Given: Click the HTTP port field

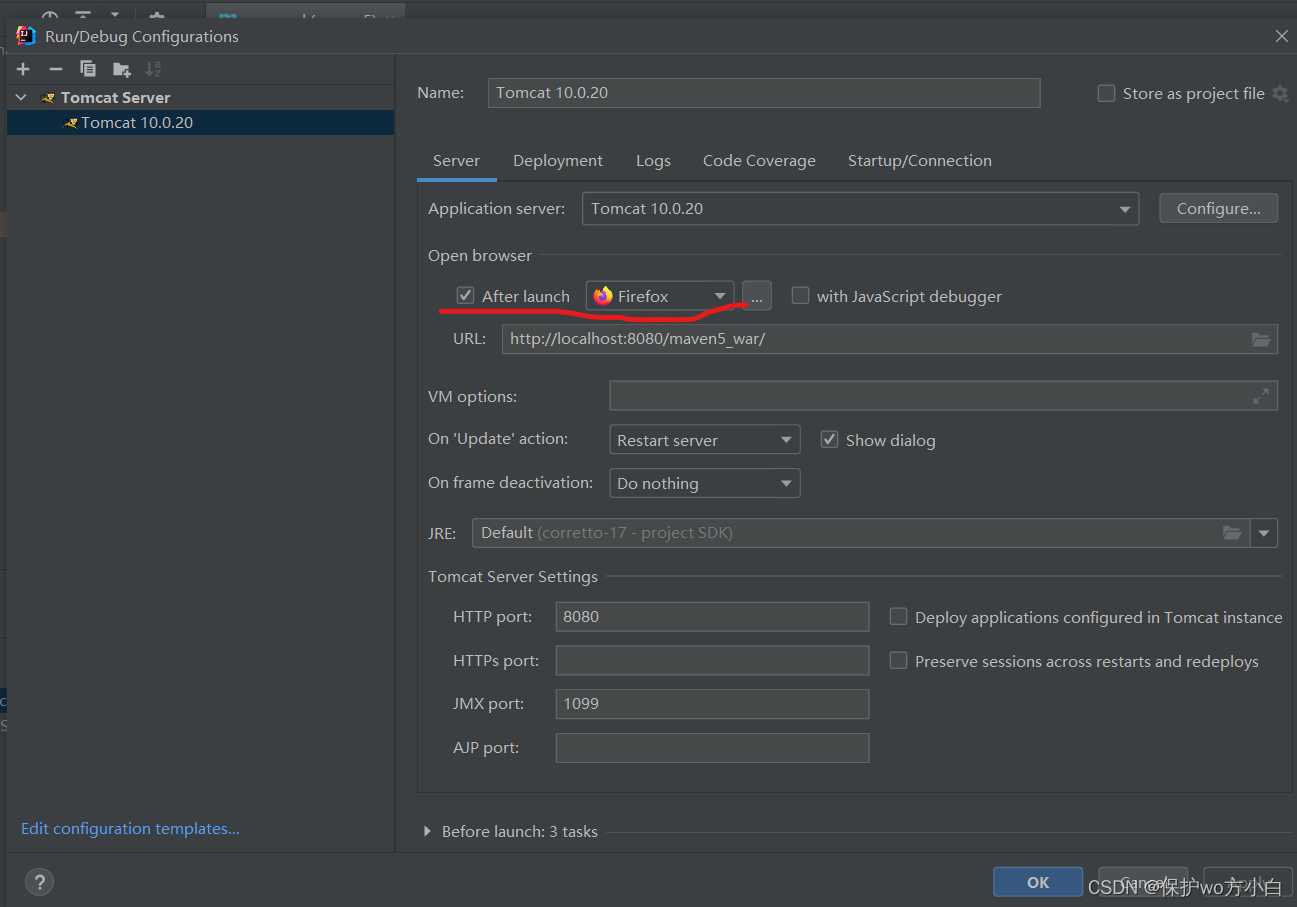Looking at the screenshot, I should click(712, 617).
